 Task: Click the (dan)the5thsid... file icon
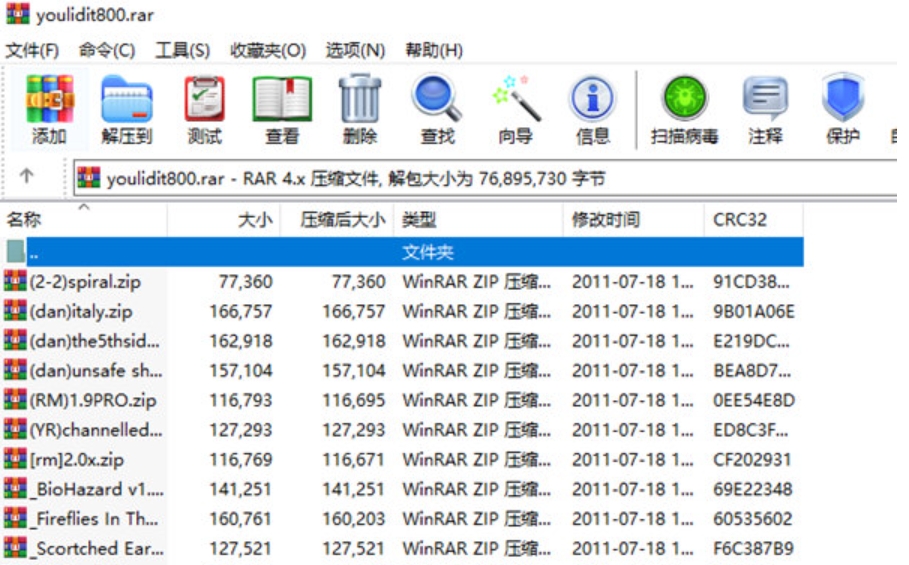pos(15,341)
